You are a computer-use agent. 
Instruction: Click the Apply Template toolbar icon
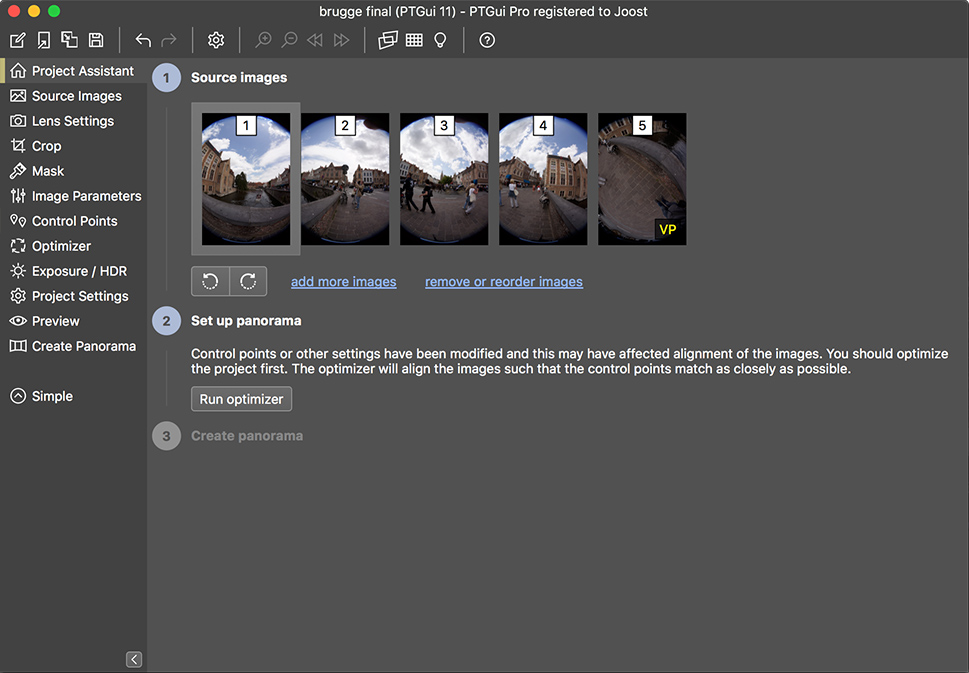tap(69, 40)
